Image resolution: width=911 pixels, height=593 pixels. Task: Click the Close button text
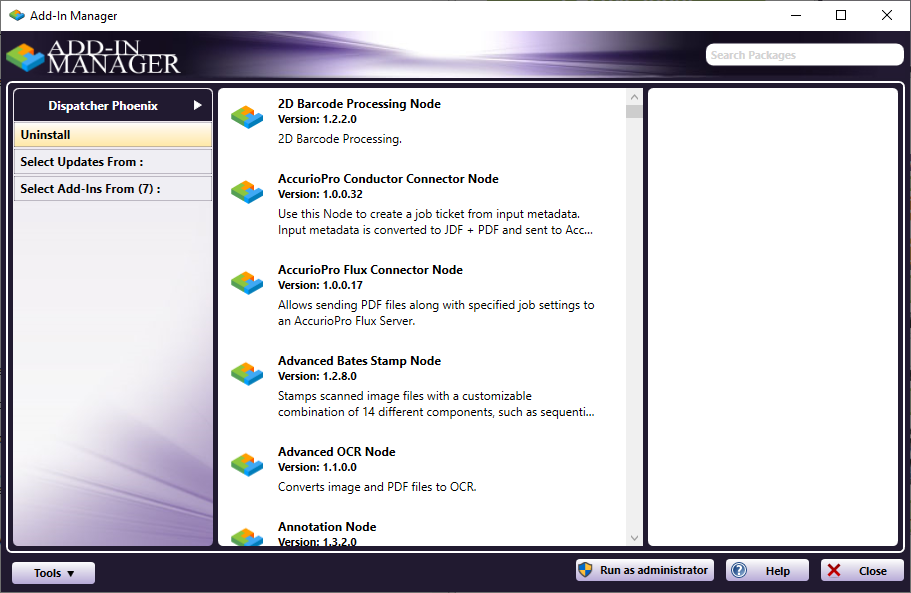pyautogui.click(x=873, y=571)
